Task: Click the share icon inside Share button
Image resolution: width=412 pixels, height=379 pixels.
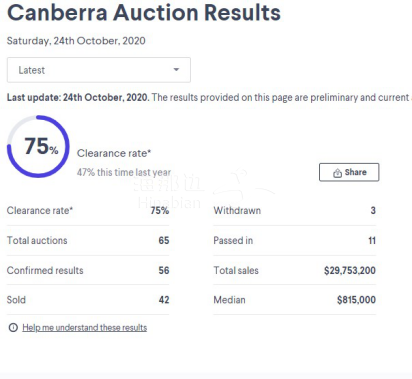Action: click(x=337, y=173)
